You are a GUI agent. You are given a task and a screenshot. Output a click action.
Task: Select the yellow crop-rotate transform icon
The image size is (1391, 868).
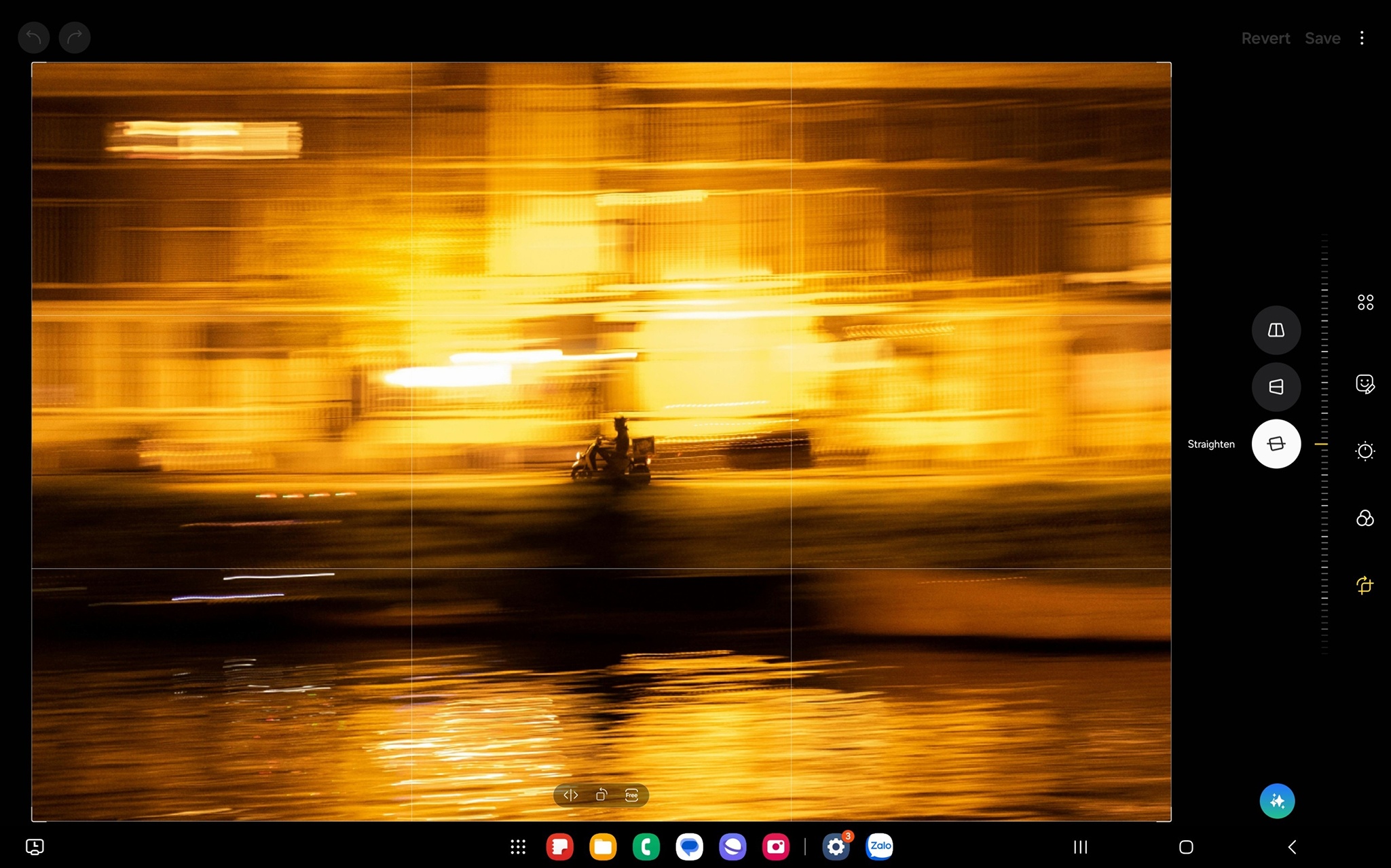pos(1365,585)
